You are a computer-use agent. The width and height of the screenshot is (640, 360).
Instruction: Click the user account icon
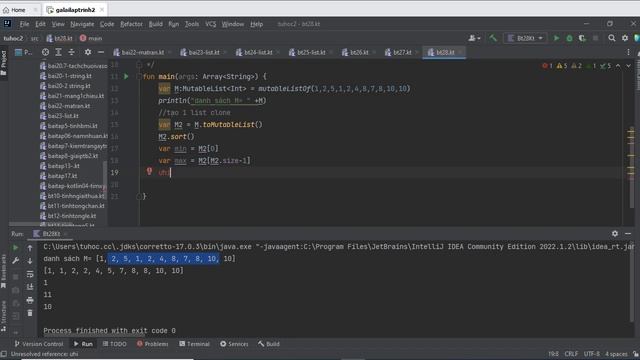click(x=473, y=38)
